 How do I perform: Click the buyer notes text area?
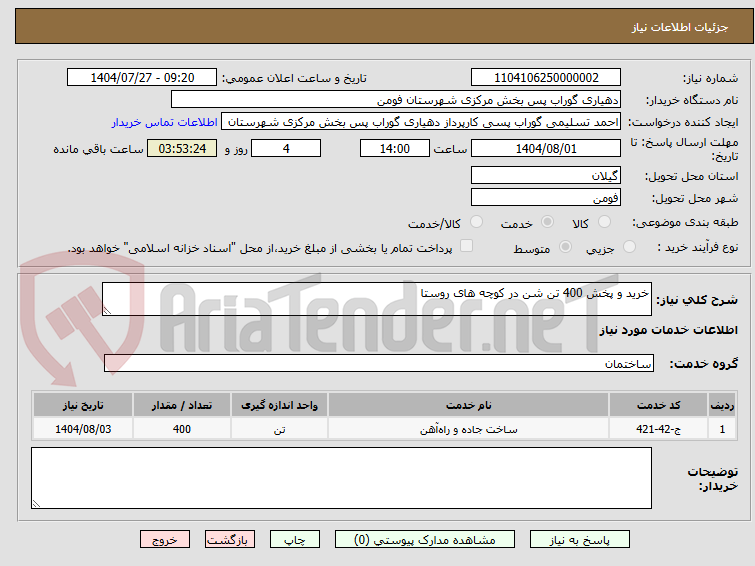341,478
